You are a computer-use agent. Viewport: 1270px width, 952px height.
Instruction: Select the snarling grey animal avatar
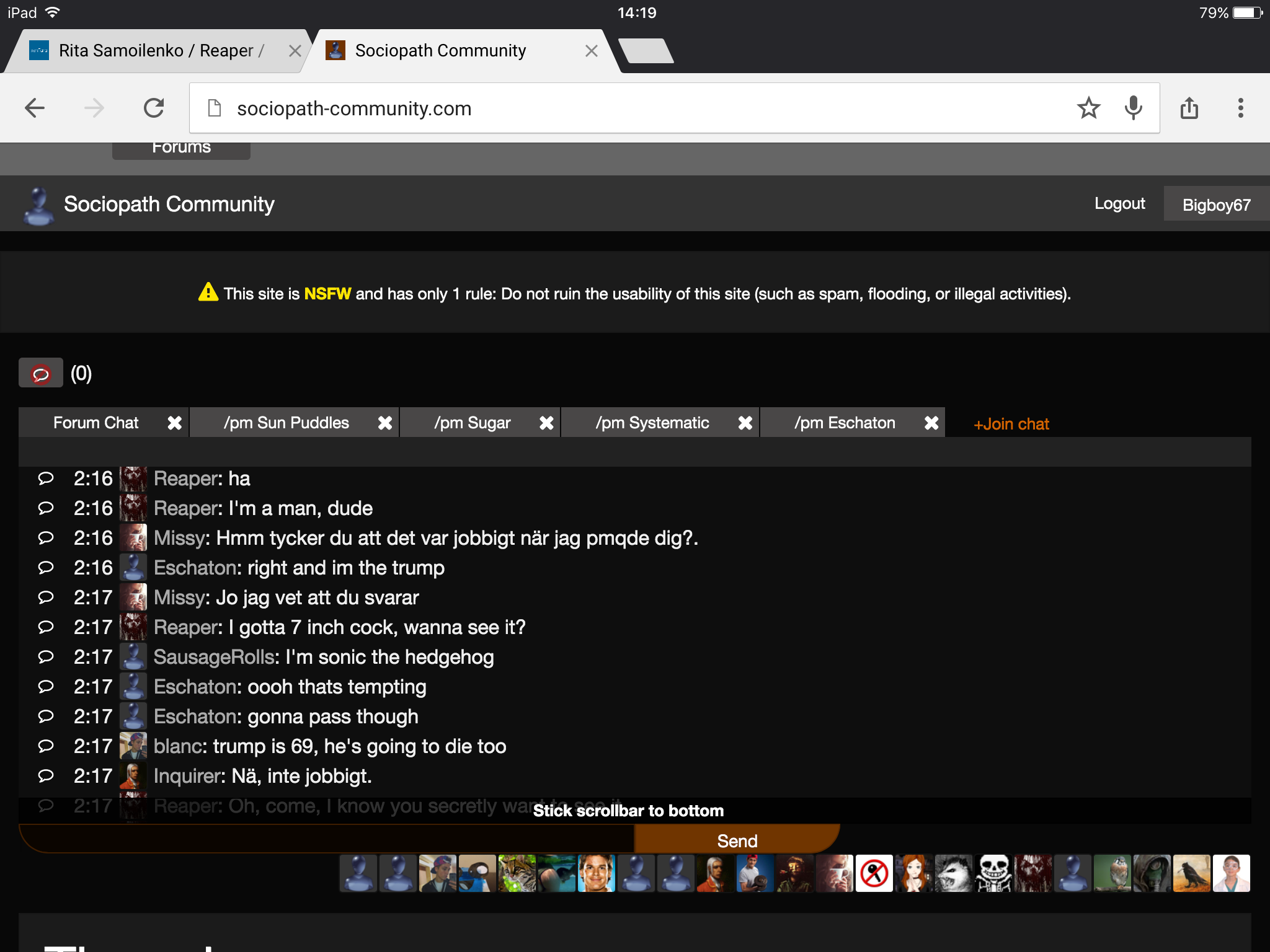[954, 873]
